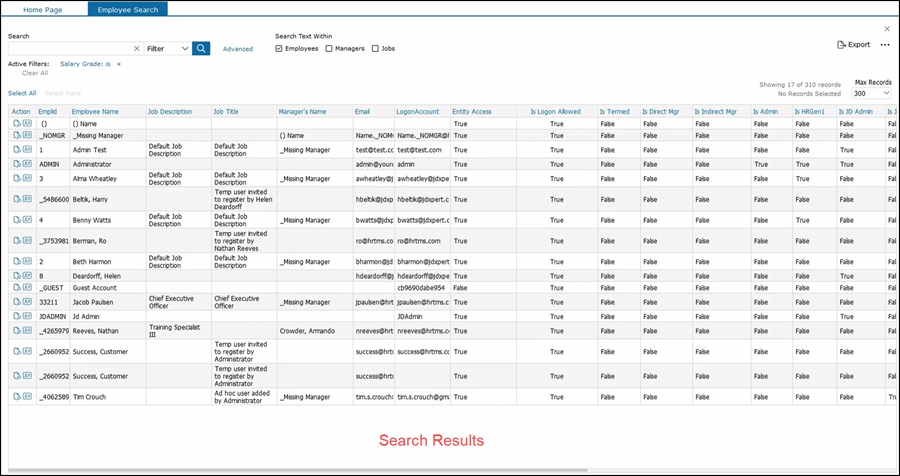Open the Advanced search link

point(238,49)
